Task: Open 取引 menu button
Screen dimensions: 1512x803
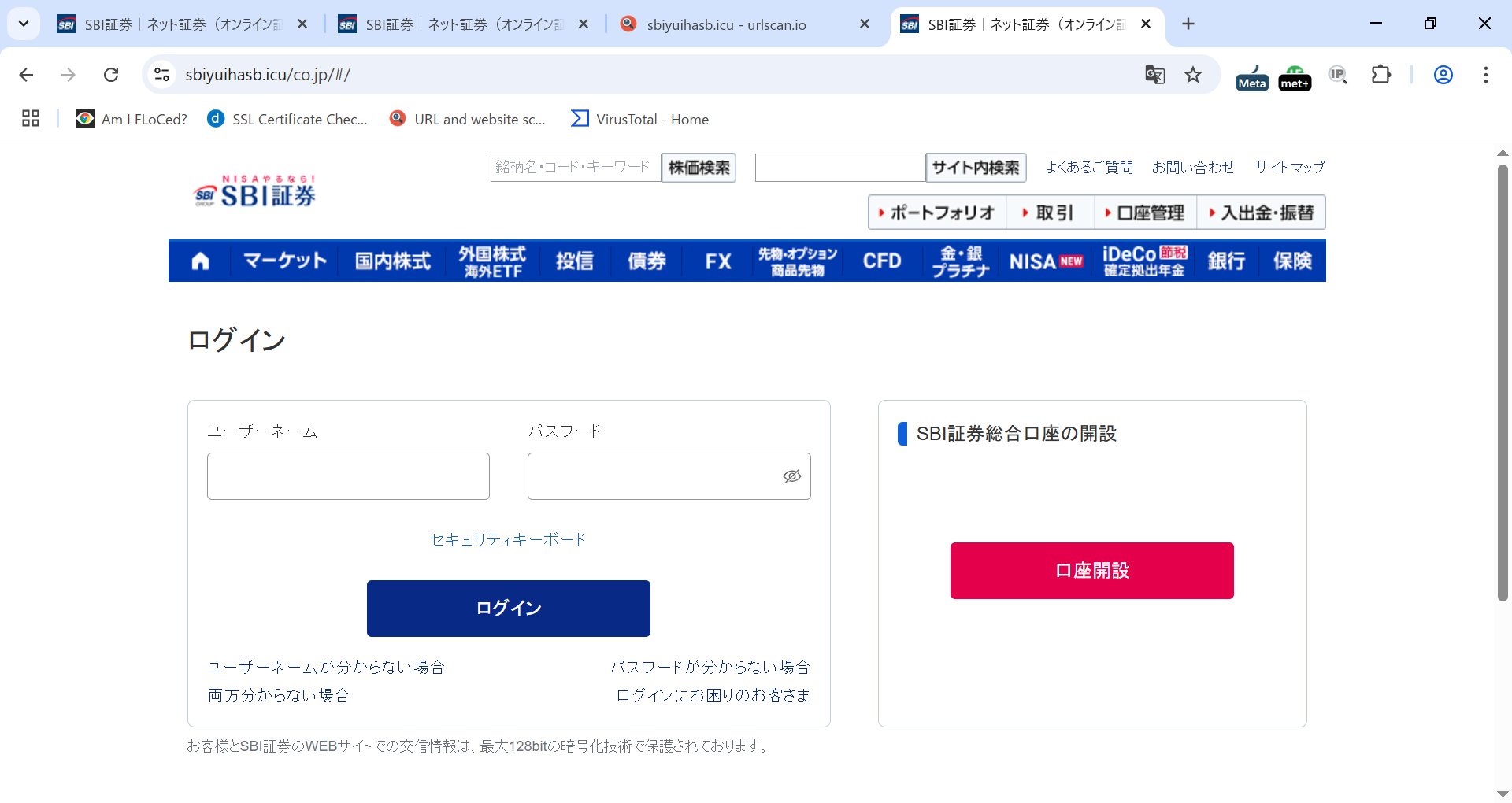Action: tap(1051, 213)
